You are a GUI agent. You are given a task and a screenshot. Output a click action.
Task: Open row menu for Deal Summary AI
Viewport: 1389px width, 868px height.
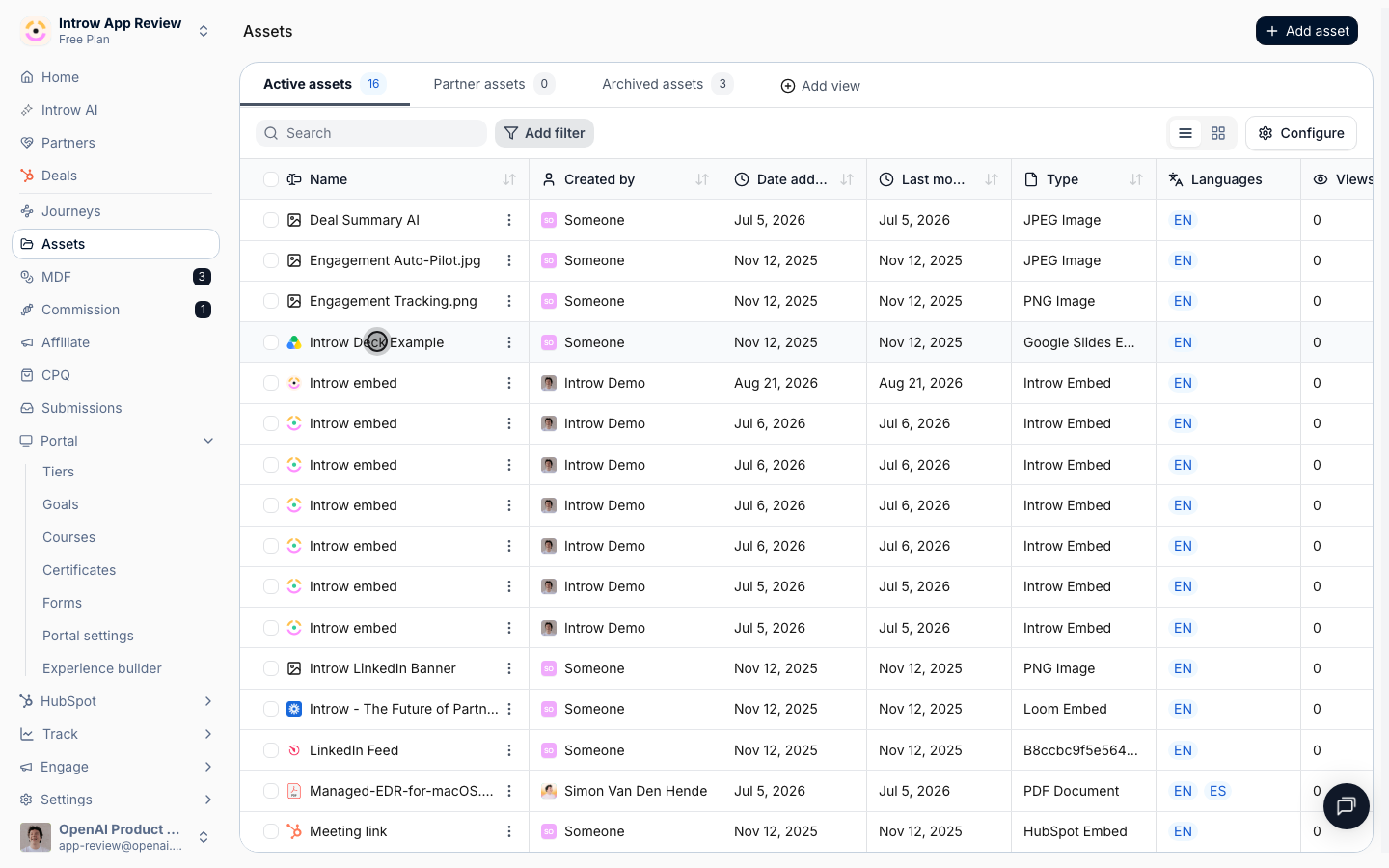(509, 220)
